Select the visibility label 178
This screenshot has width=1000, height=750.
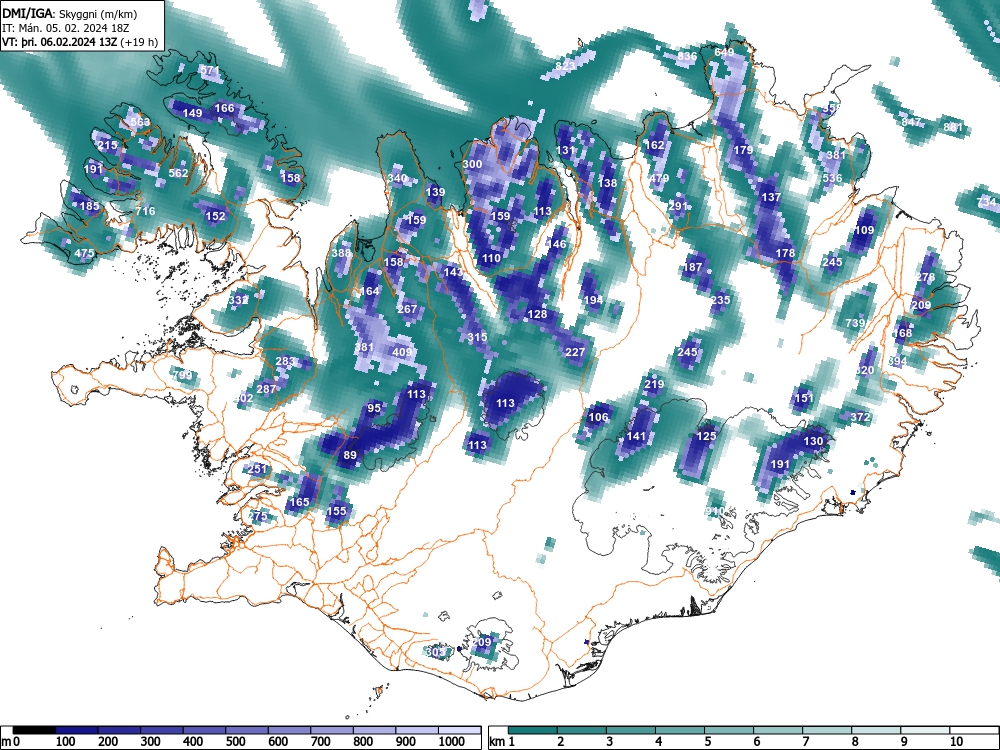tap(786, 253)
